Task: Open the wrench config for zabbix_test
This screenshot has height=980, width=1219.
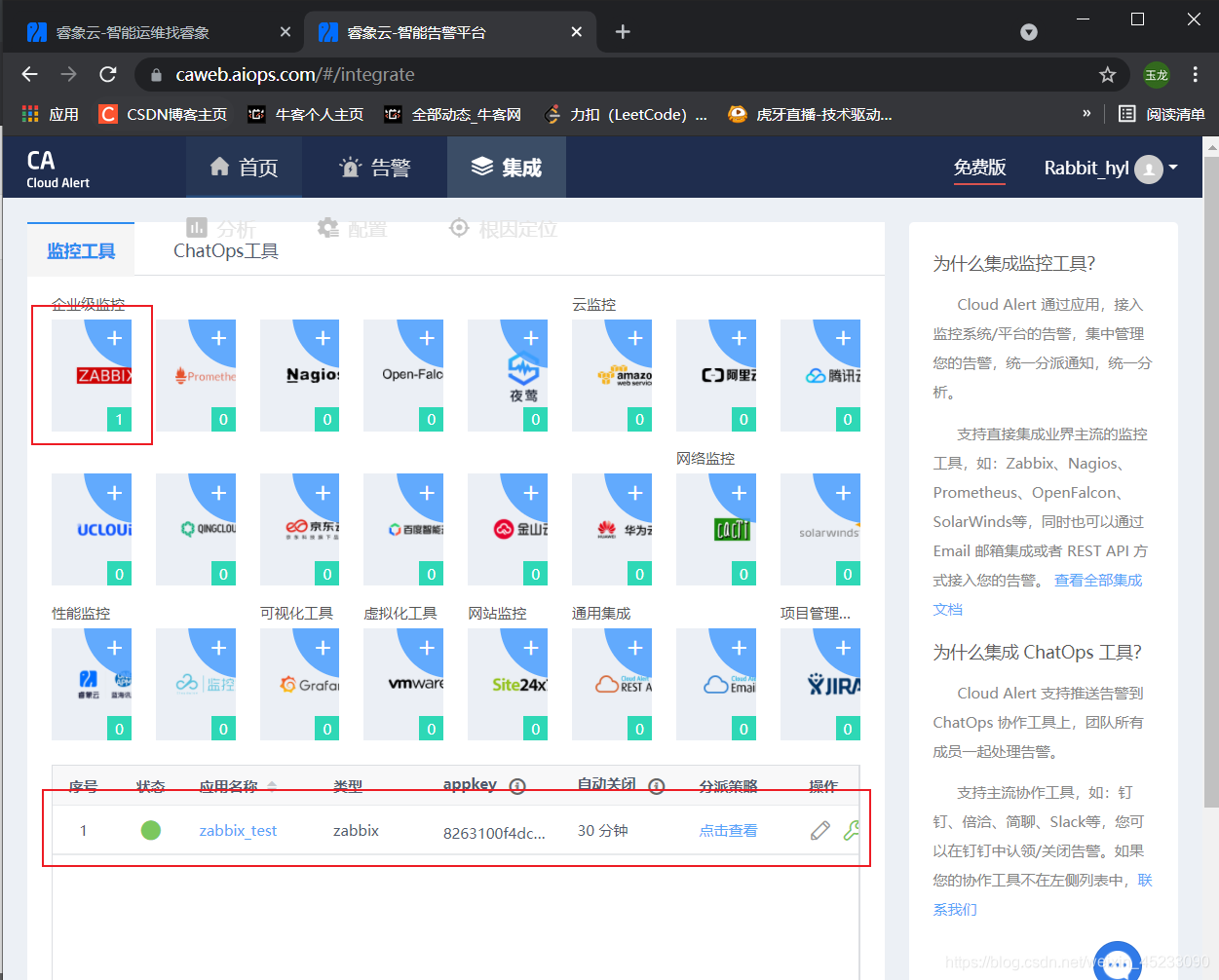Action: tap(852, 830)
